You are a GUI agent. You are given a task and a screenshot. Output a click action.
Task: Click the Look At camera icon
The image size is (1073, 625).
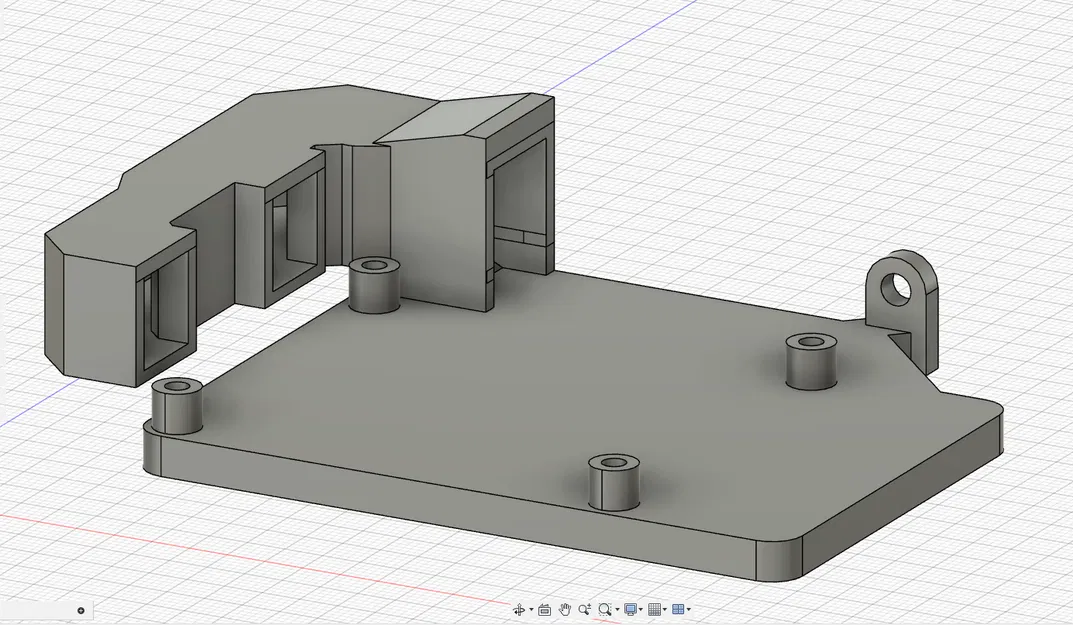pyautogui.click(x=544, y=609)
